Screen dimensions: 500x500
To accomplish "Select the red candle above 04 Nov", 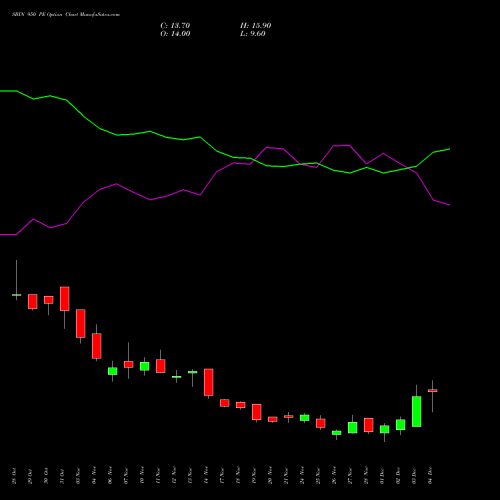I will pos(97,346).
